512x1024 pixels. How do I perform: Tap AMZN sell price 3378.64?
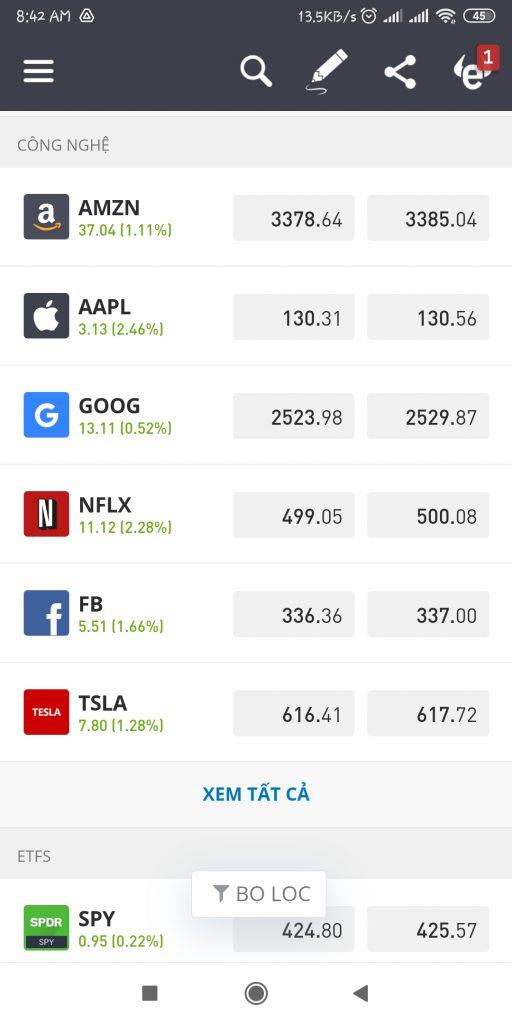click(x=294, y=218)
